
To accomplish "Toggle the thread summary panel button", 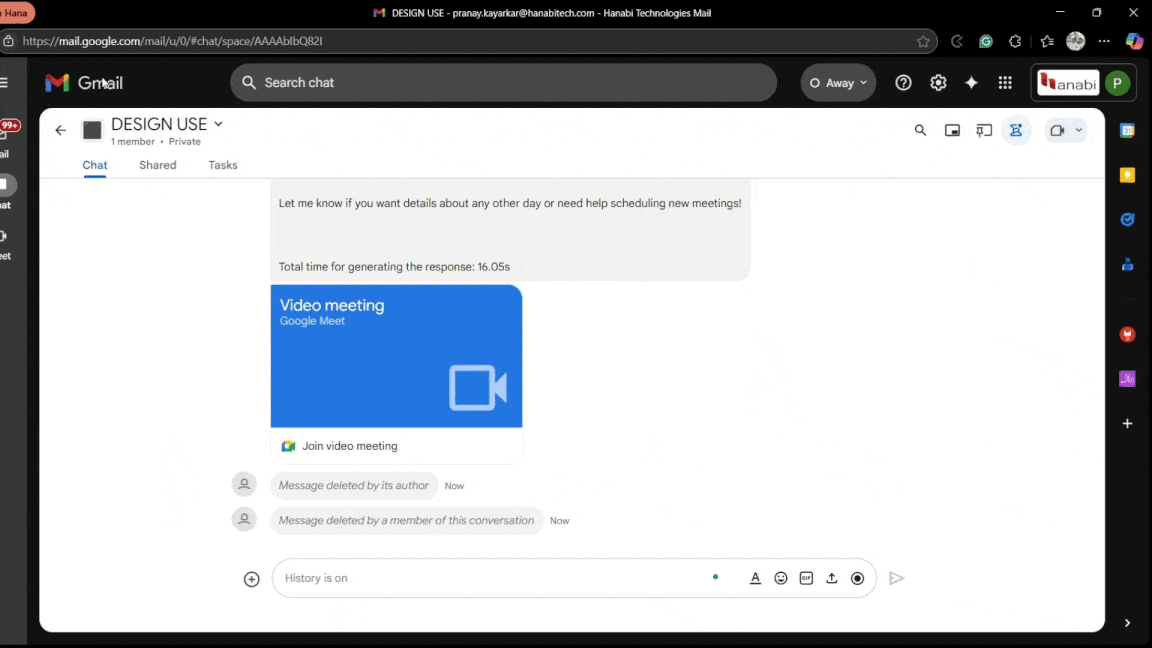I will pos(1016,130).
